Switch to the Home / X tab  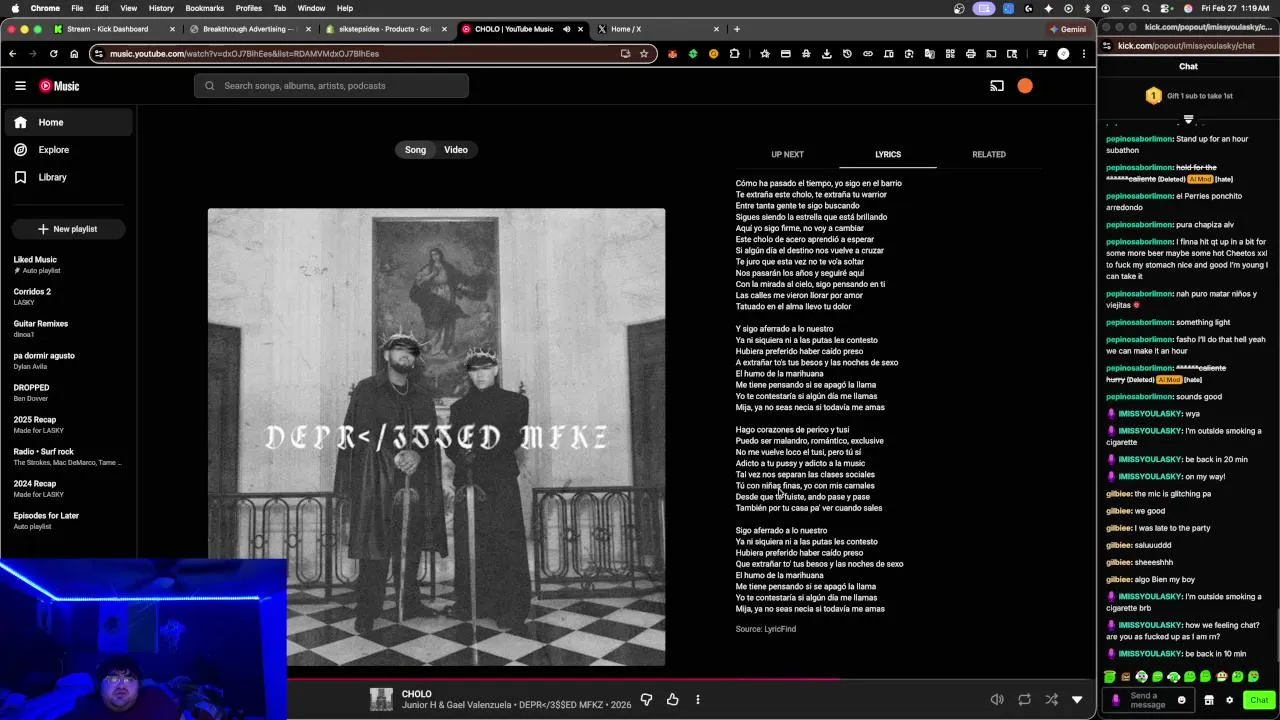click(656, 29)
